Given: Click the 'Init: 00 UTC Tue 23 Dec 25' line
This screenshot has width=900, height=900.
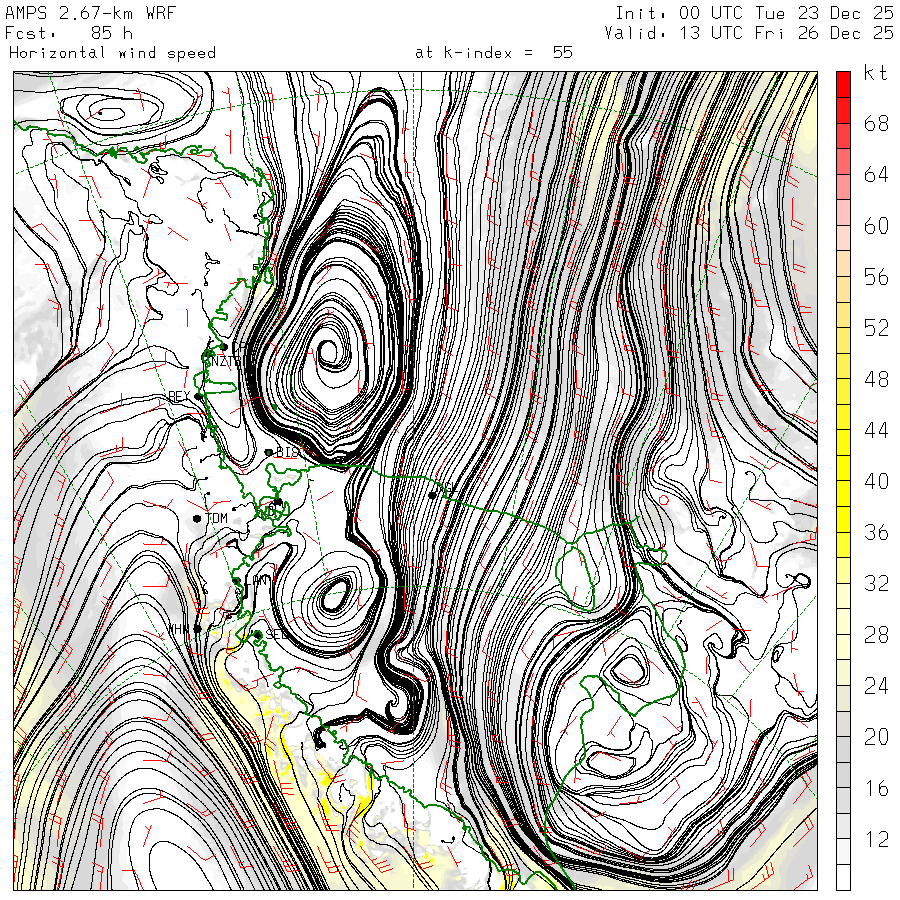Looking at the screenshot, I should coord(754,13).
